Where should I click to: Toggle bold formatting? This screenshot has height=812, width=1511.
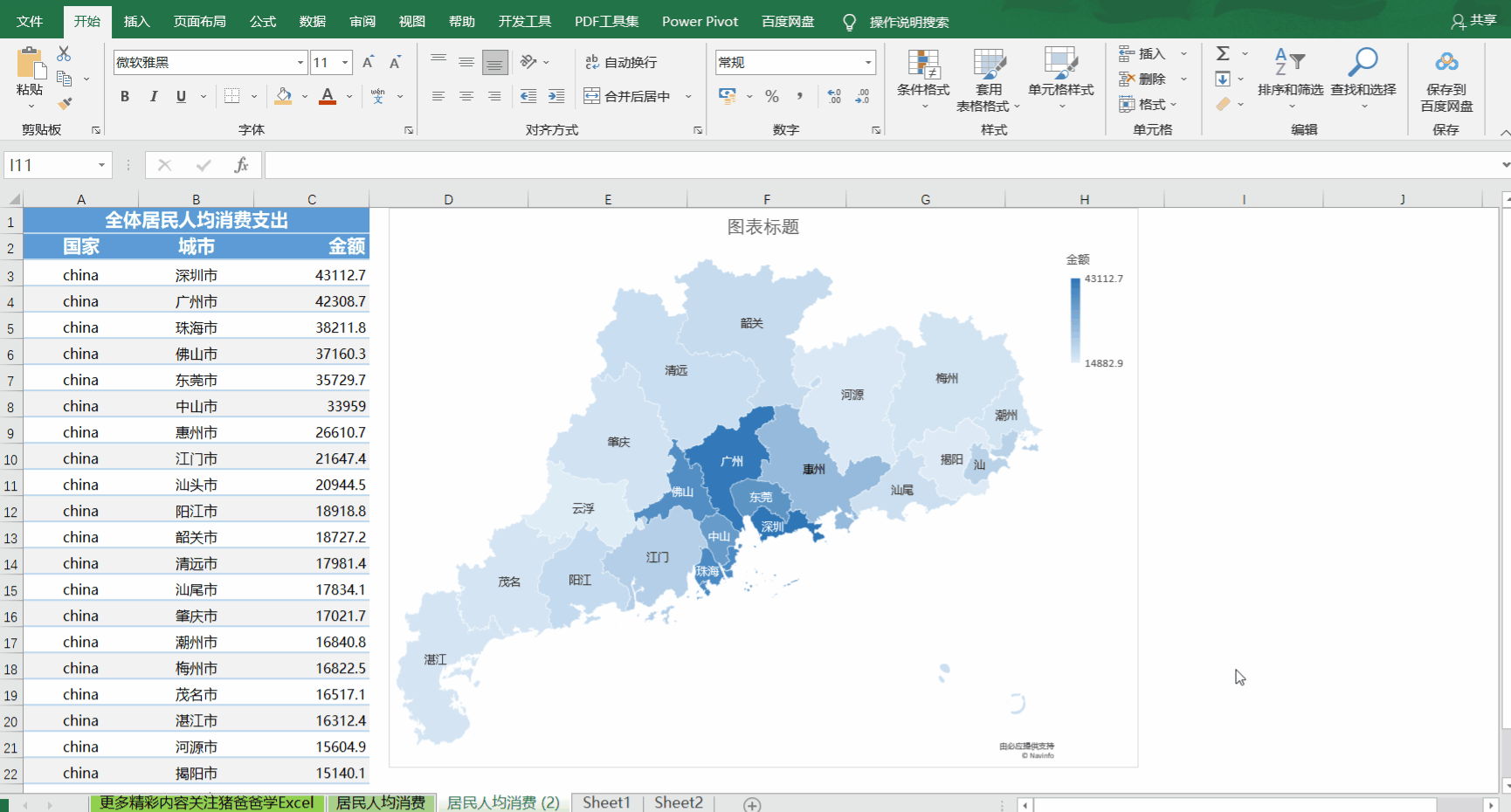(x=124, y=97)
